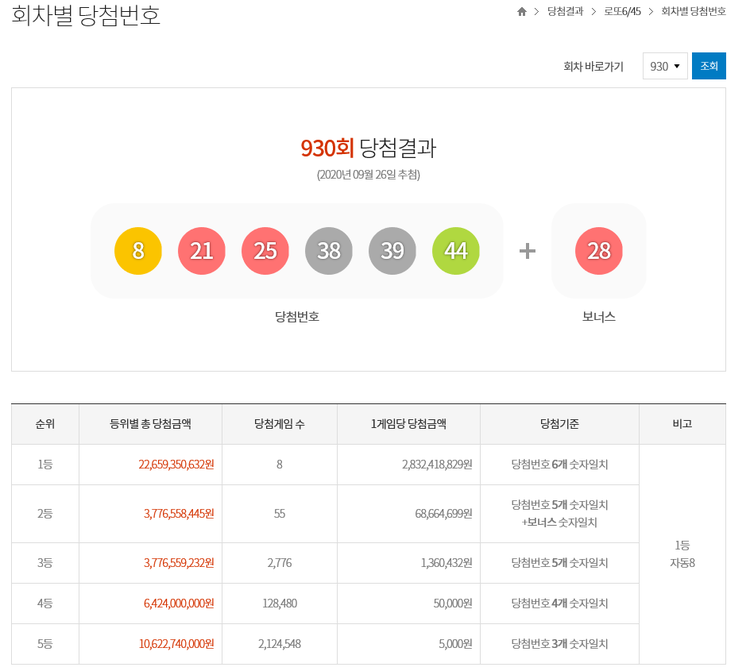Open the 회차별 당첨번호 breadcrumb link

pos(693,11)
